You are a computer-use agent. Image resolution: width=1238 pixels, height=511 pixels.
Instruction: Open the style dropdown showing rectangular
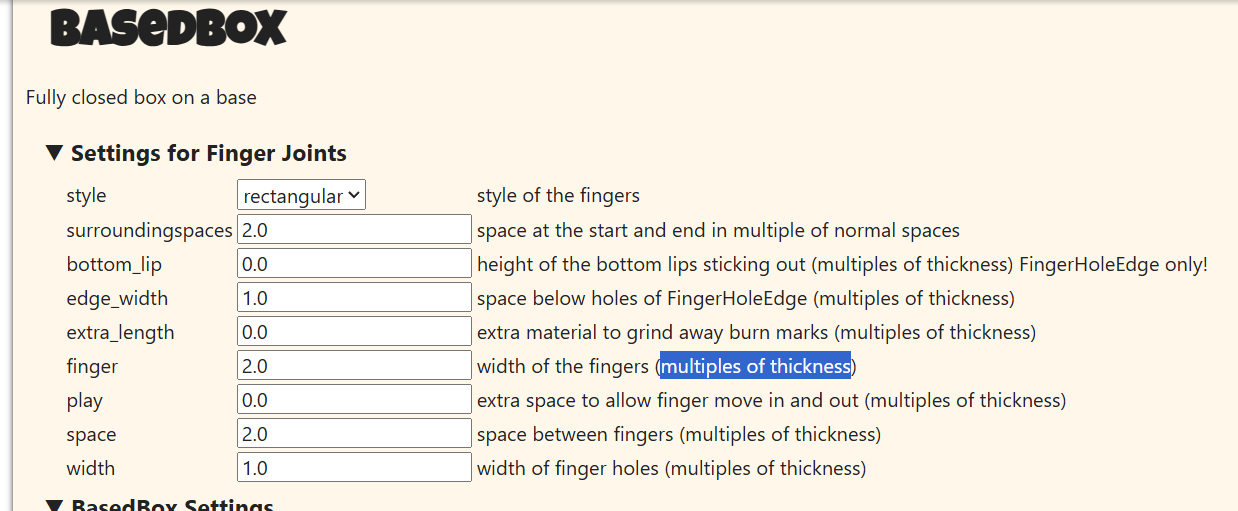tap(301, 195)
